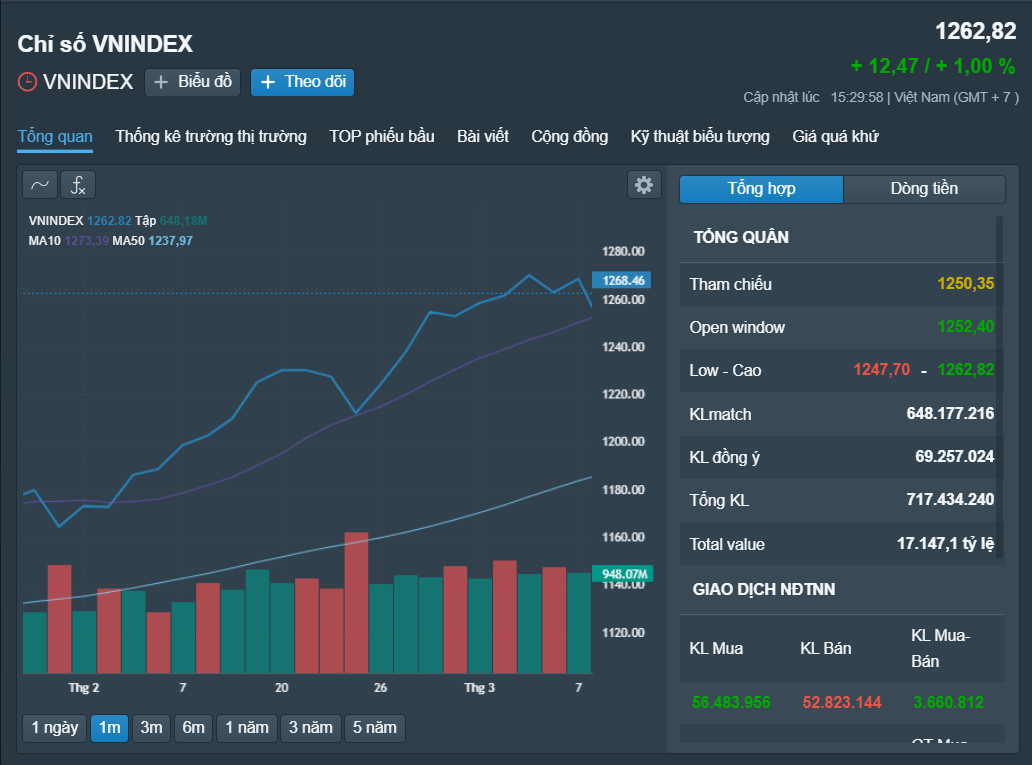Select the 1 ngày time range

point(55,728)
